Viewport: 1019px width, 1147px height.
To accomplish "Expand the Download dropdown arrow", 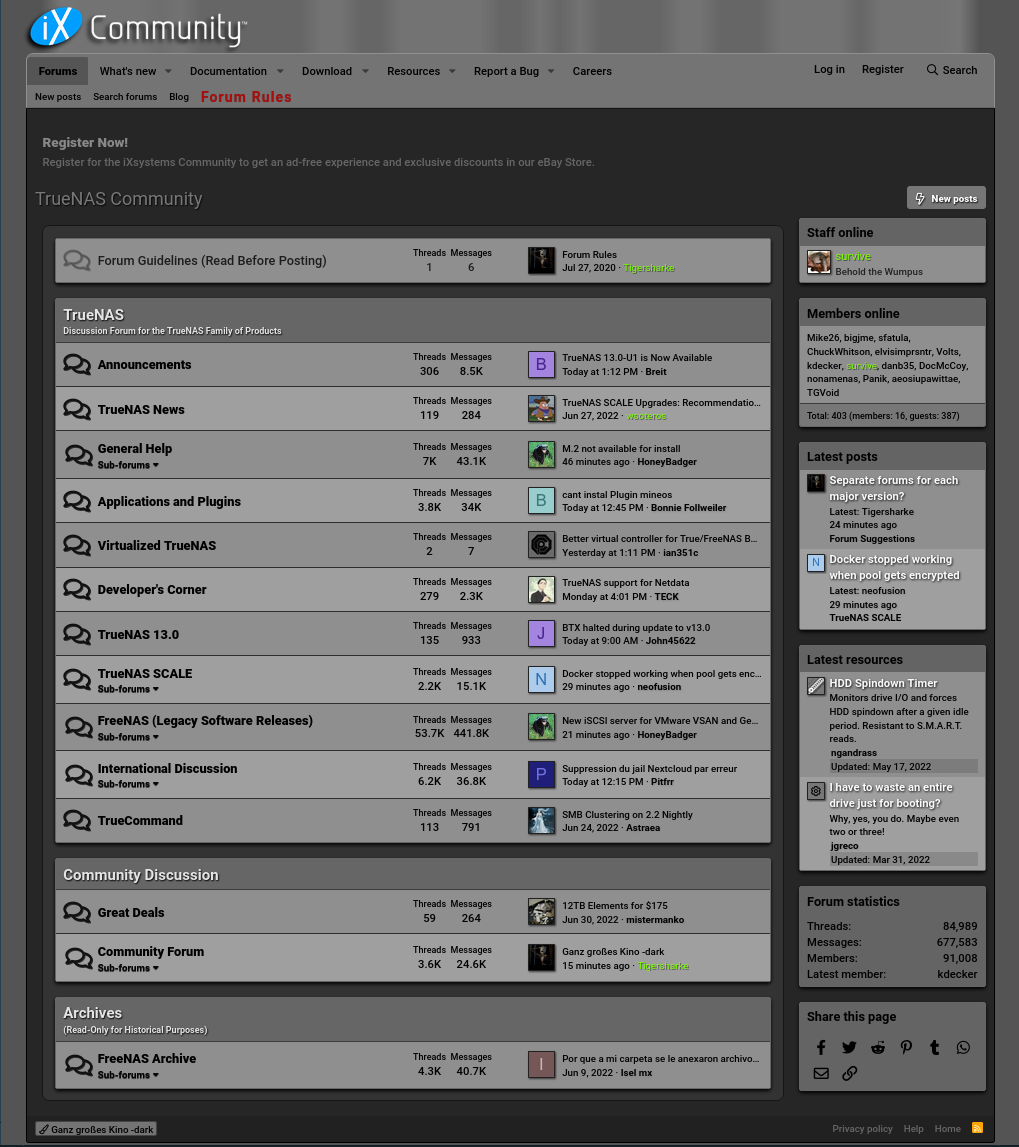I will click(365, 71).
